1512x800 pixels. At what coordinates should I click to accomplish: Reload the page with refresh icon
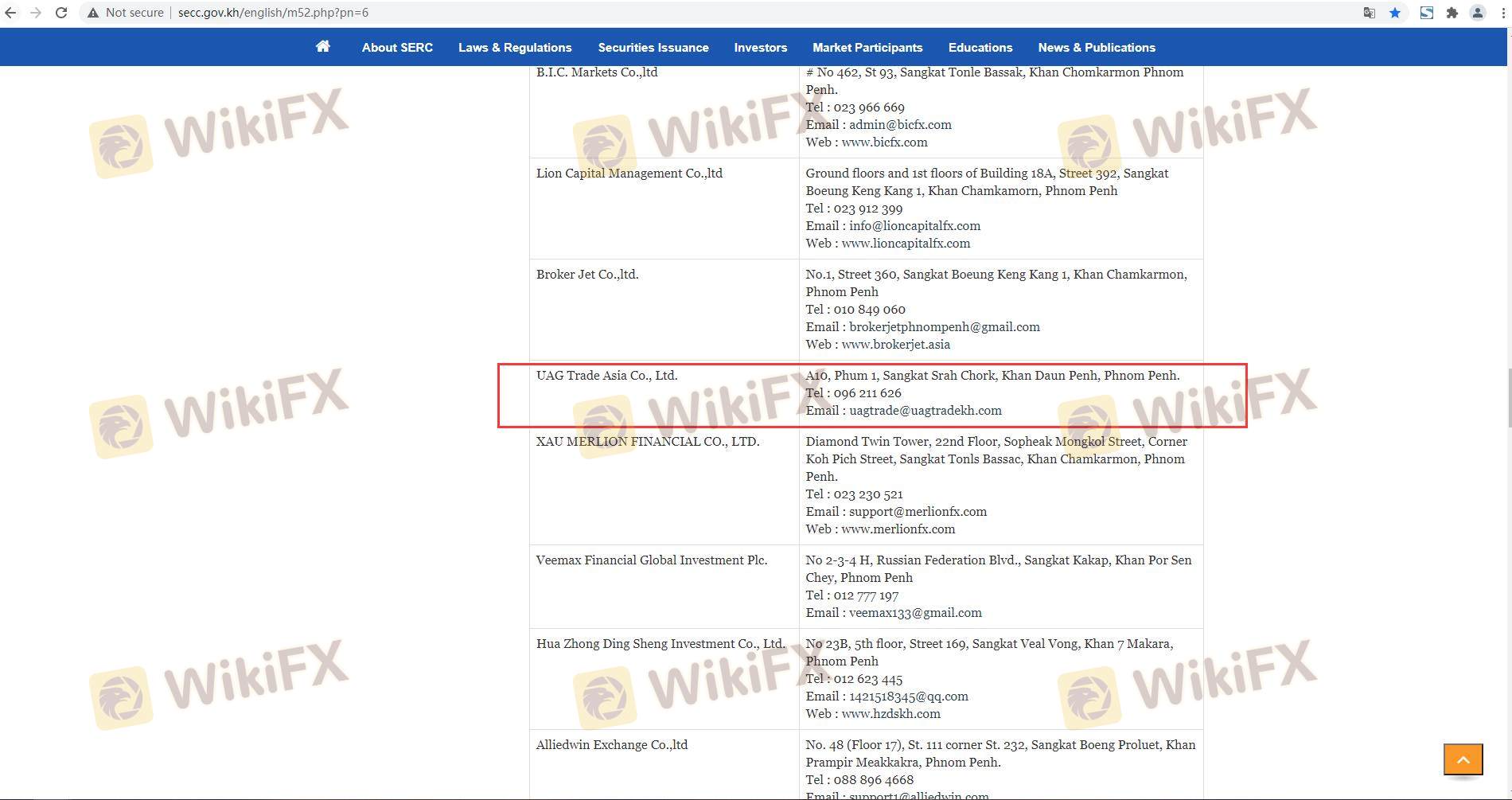point(61,13)
